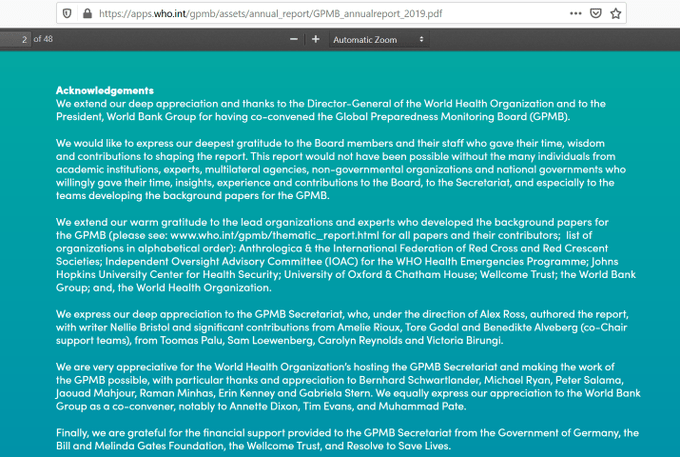The image size is (680, 457).
Task: Click 'Bernhard Schwartlander' in the paragraph
Action: coord(419,380)
